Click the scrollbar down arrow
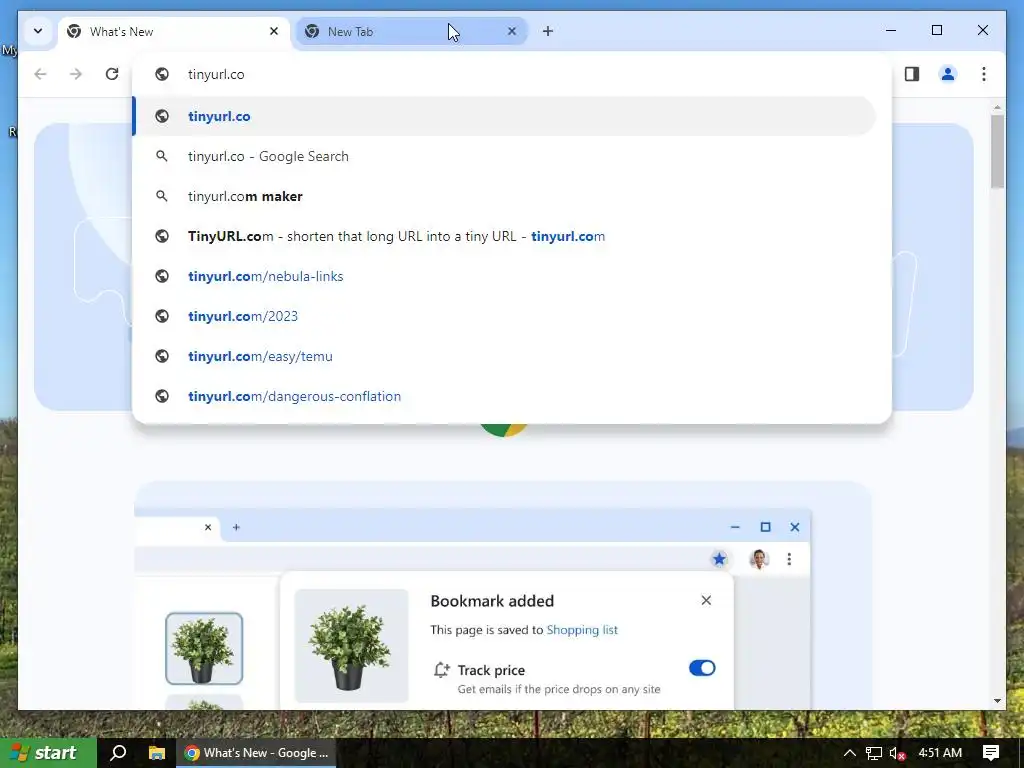The width and height of the screenshot is (1024, 768). [x=997, y=701]
